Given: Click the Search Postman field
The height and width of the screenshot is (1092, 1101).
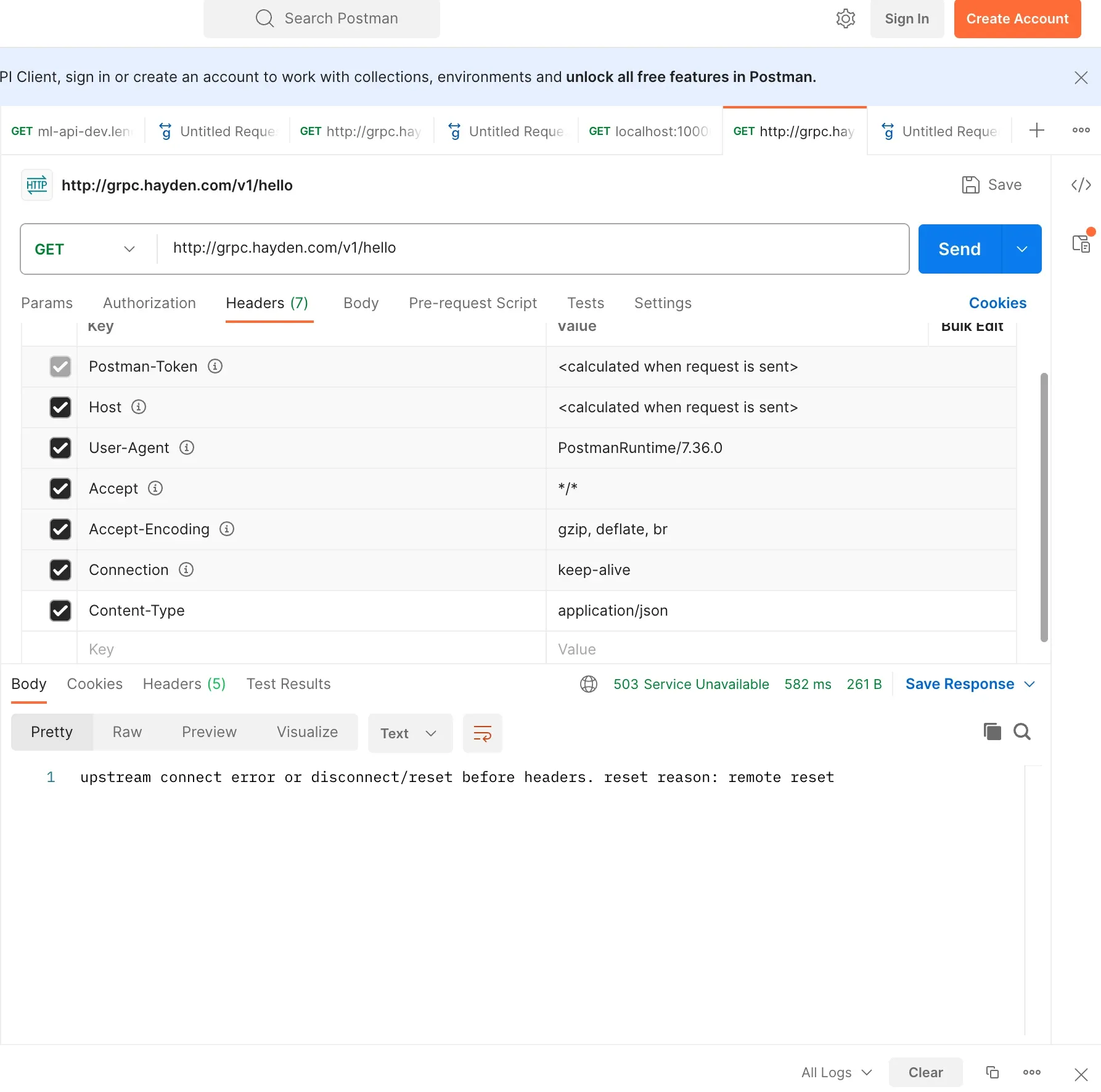Looking at the screenshot, I should (322, 18).
